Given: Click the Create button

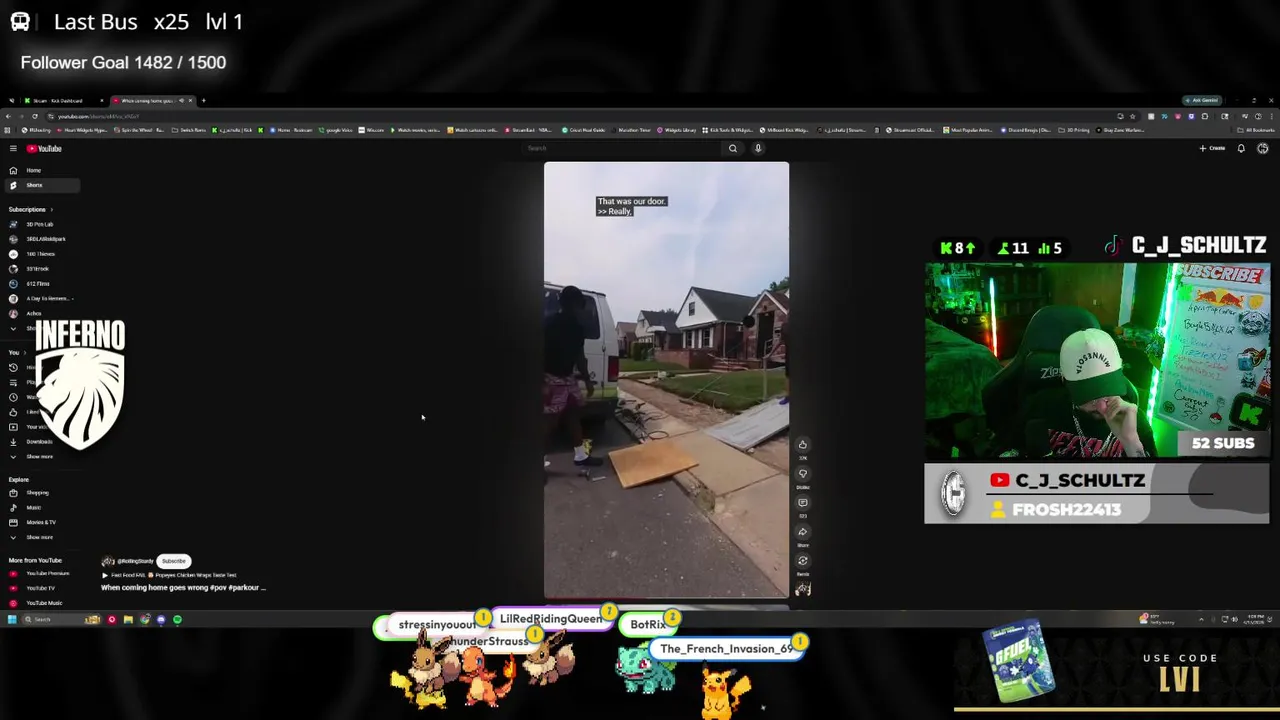Looking at the screenshot, I should tap(1212, 148).
